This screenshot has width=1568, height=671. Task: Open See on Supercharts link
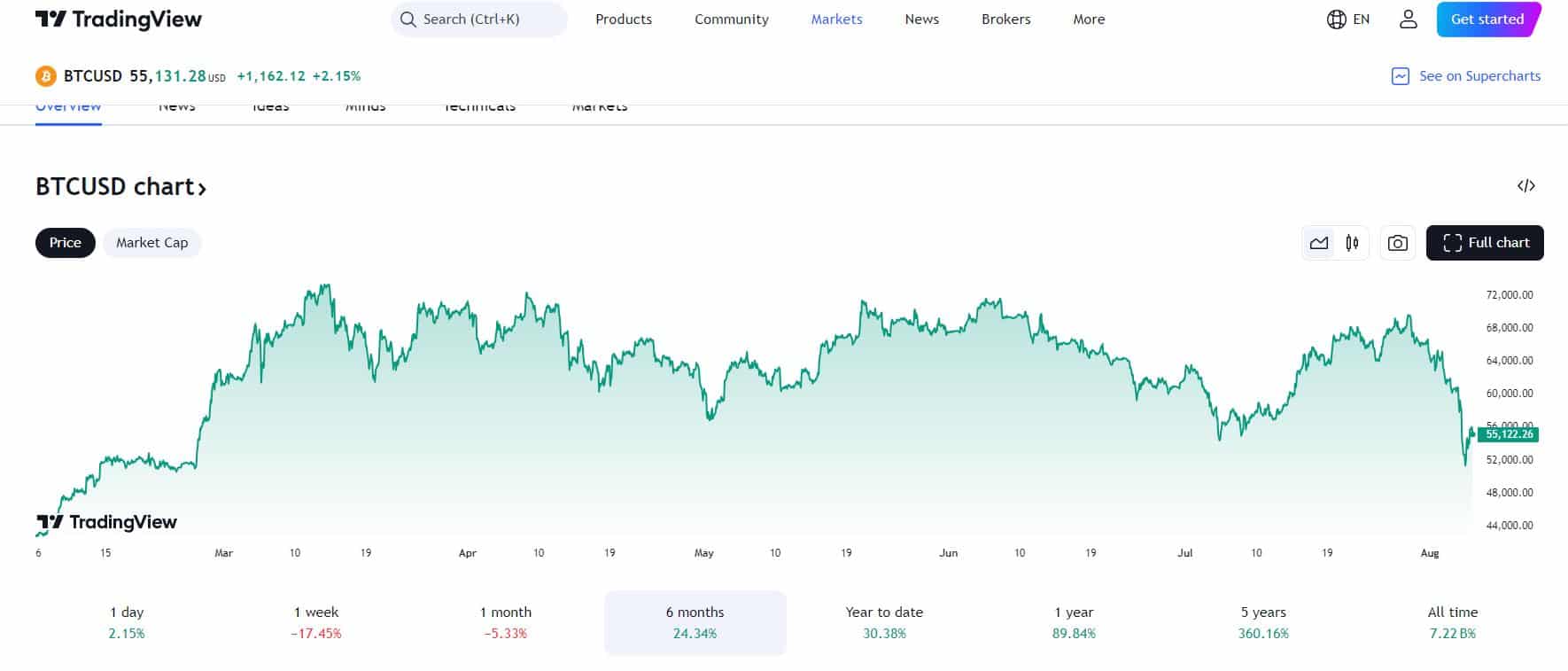pyautogui.click(x=1466, y=76)
